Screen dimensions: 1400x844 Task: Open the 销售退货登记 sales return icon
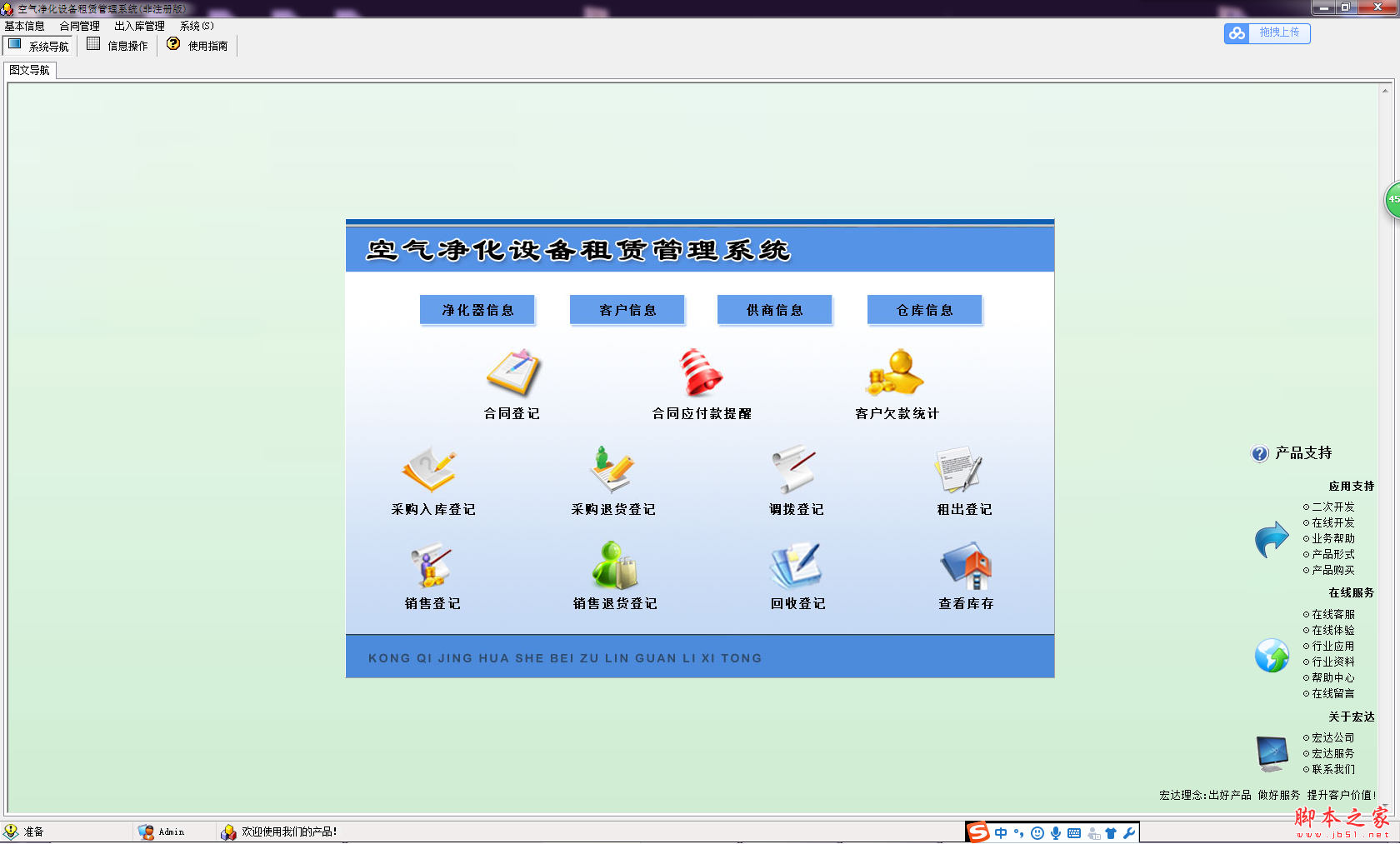(614, 566)
